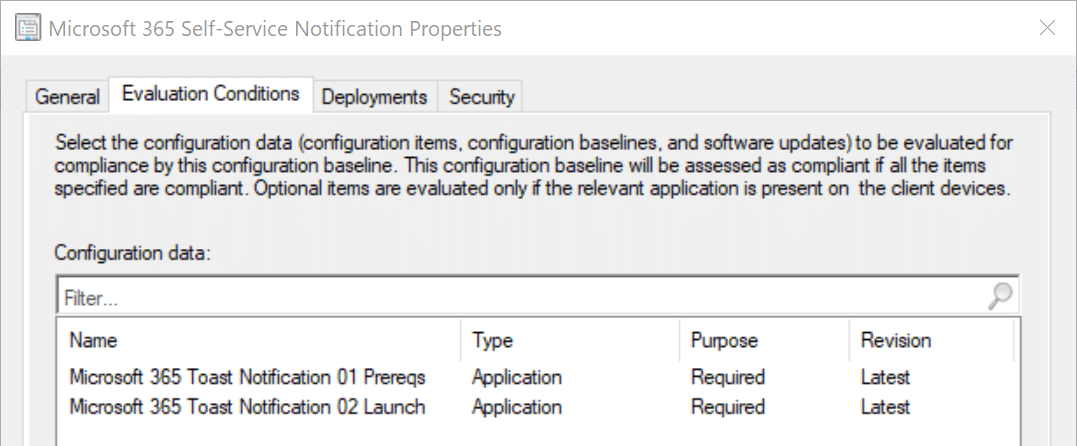Click the properties window icon in title bar
1077x446 pixels.
pyautogui.click(x=30, y=28)
